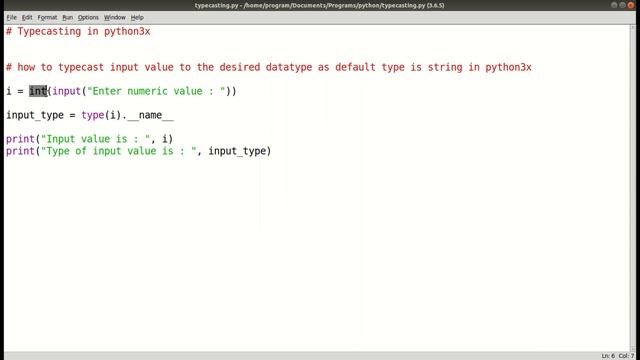Open the Options menu
This screenshot has width=640, height=360.
tap(88, 18)
